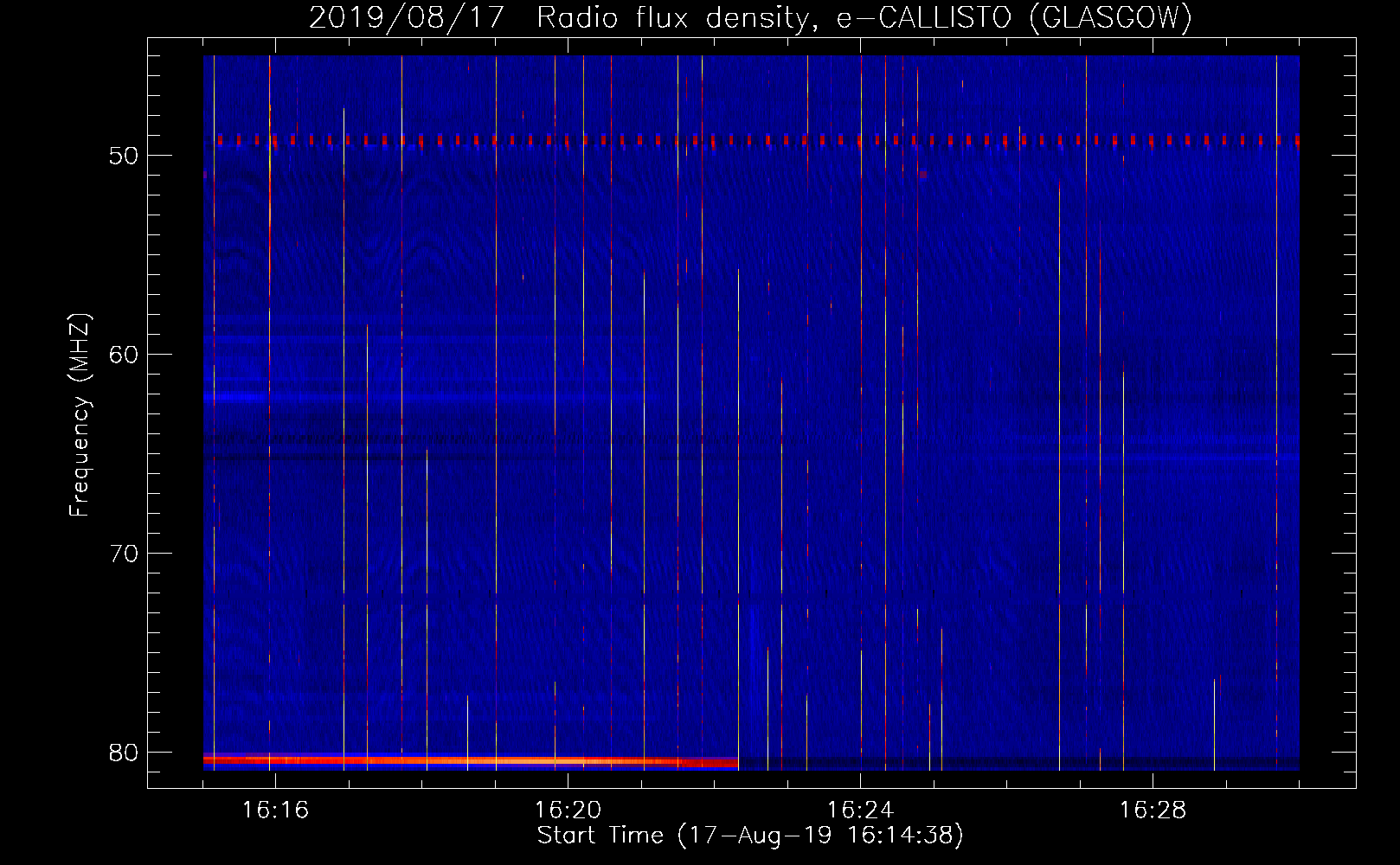Pick the 16:28 time tick label
The width and height of the screenshot is (1400, 865).
(1153, 811)
